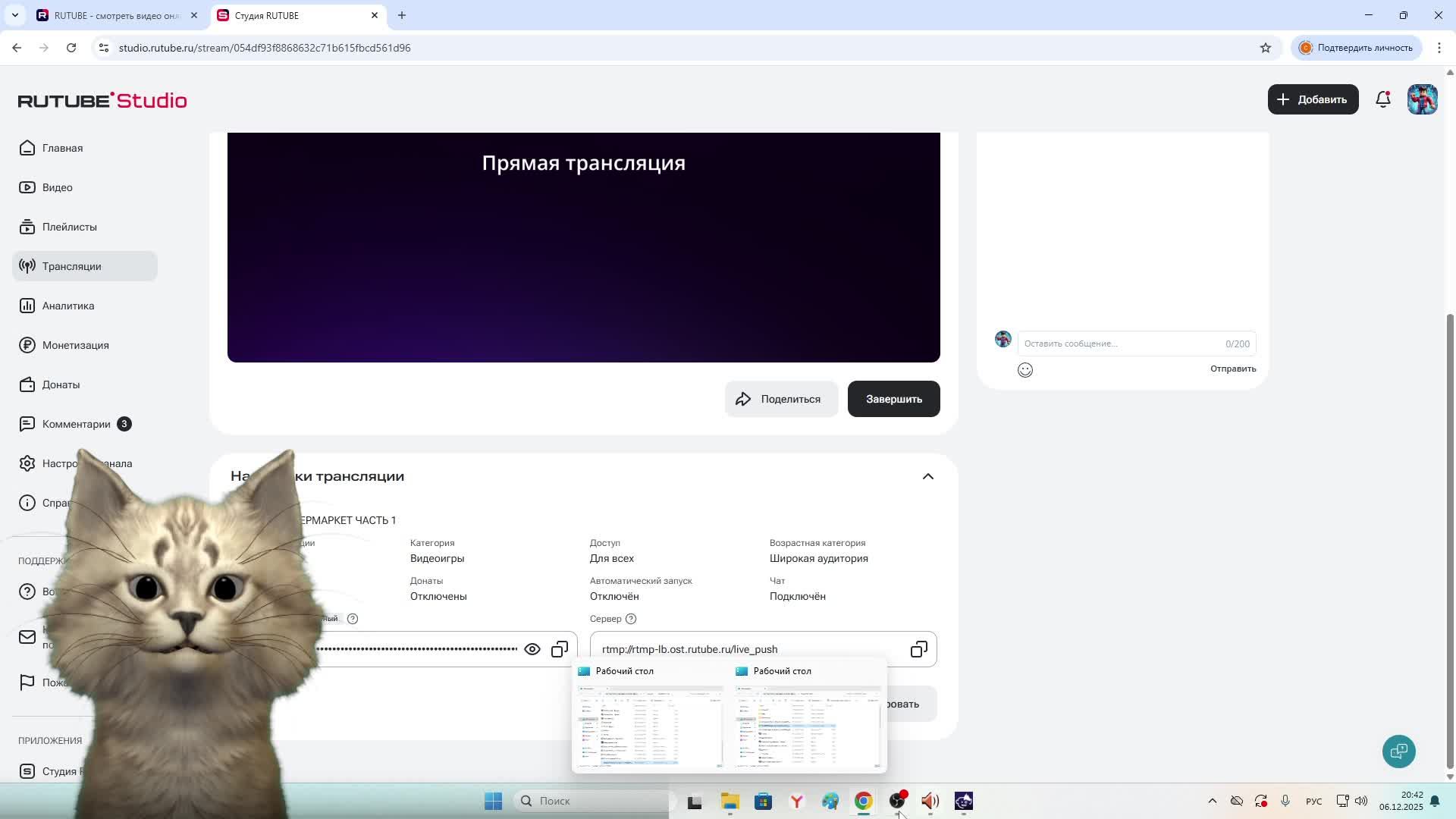Open the browser tab search dropdown
The image size is (1456, 819).
click(14, 15)
